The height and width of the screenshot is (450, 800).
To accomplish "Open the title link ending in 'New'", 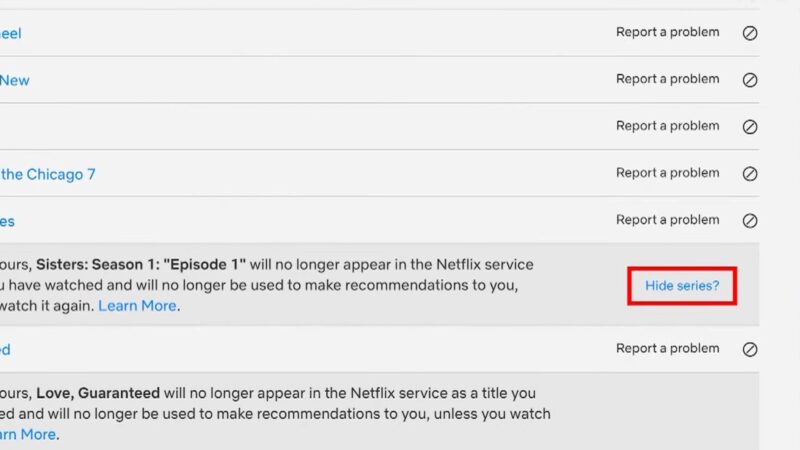I will click(x=15, y=80).
